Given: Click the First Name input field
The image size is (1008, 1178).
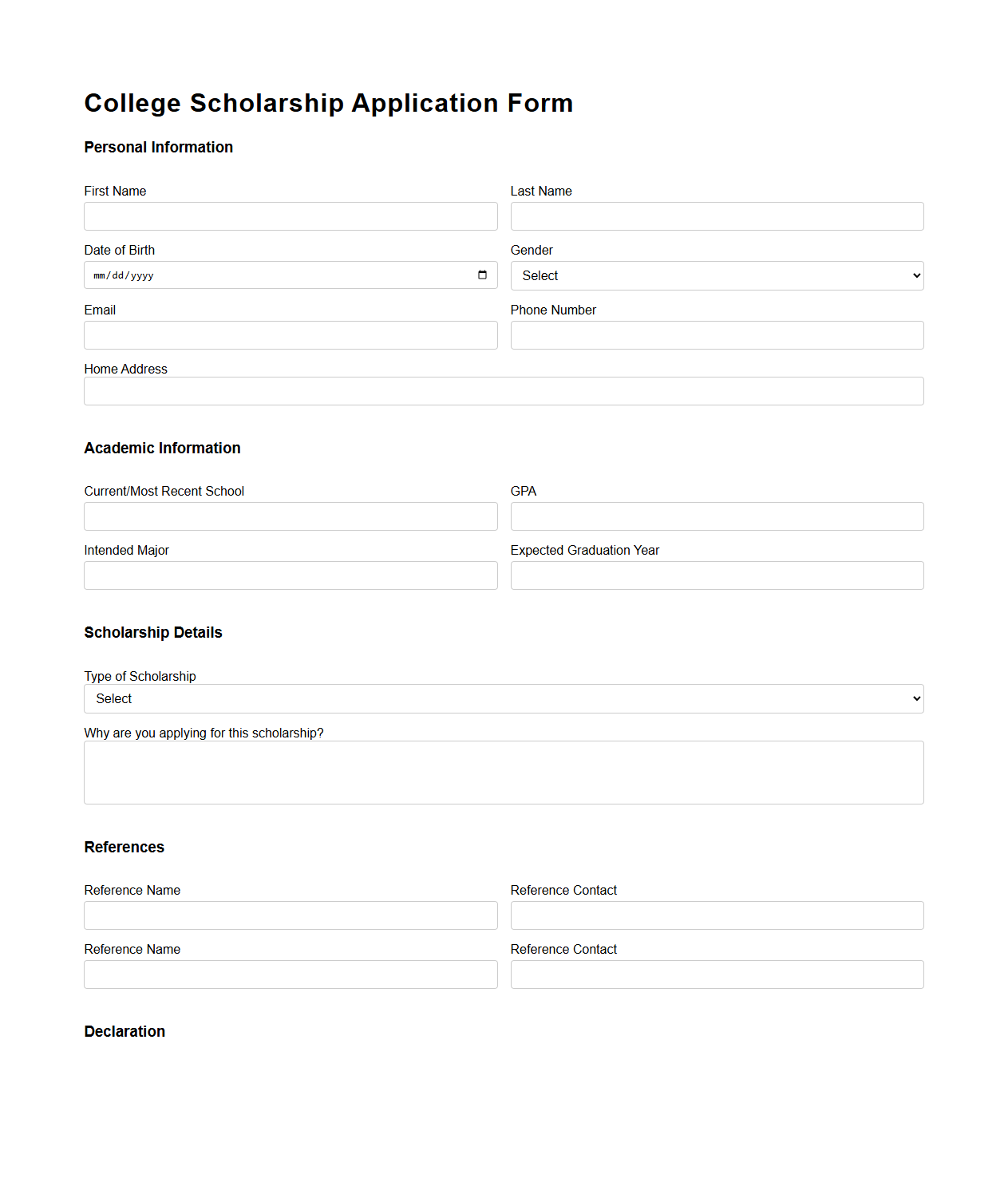Looking at the screenshot, I should pyautogui.click(x=291, y=216).
